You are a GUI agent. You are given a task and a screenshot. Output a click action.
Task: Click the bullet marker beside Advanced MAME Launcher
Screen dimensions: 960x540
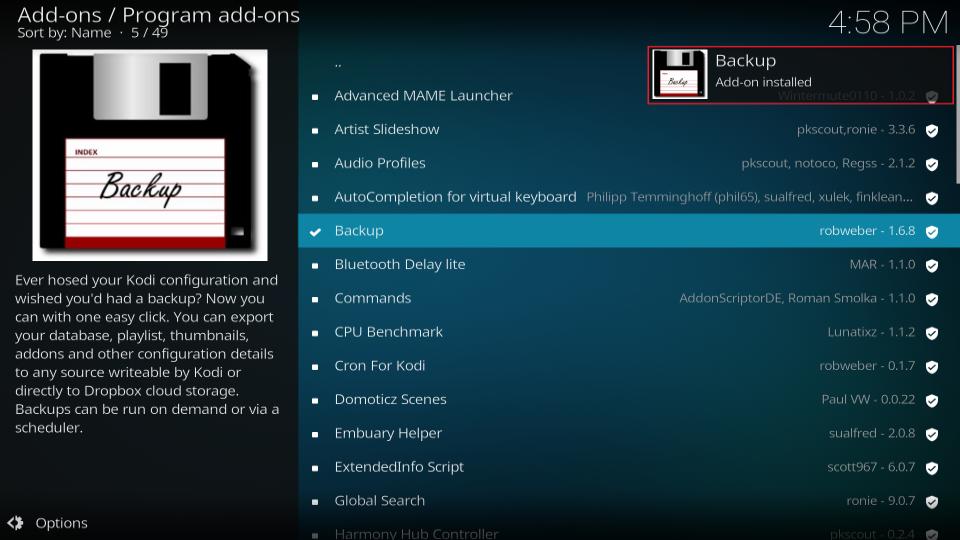pyautogui.click(x=315, y=97)
